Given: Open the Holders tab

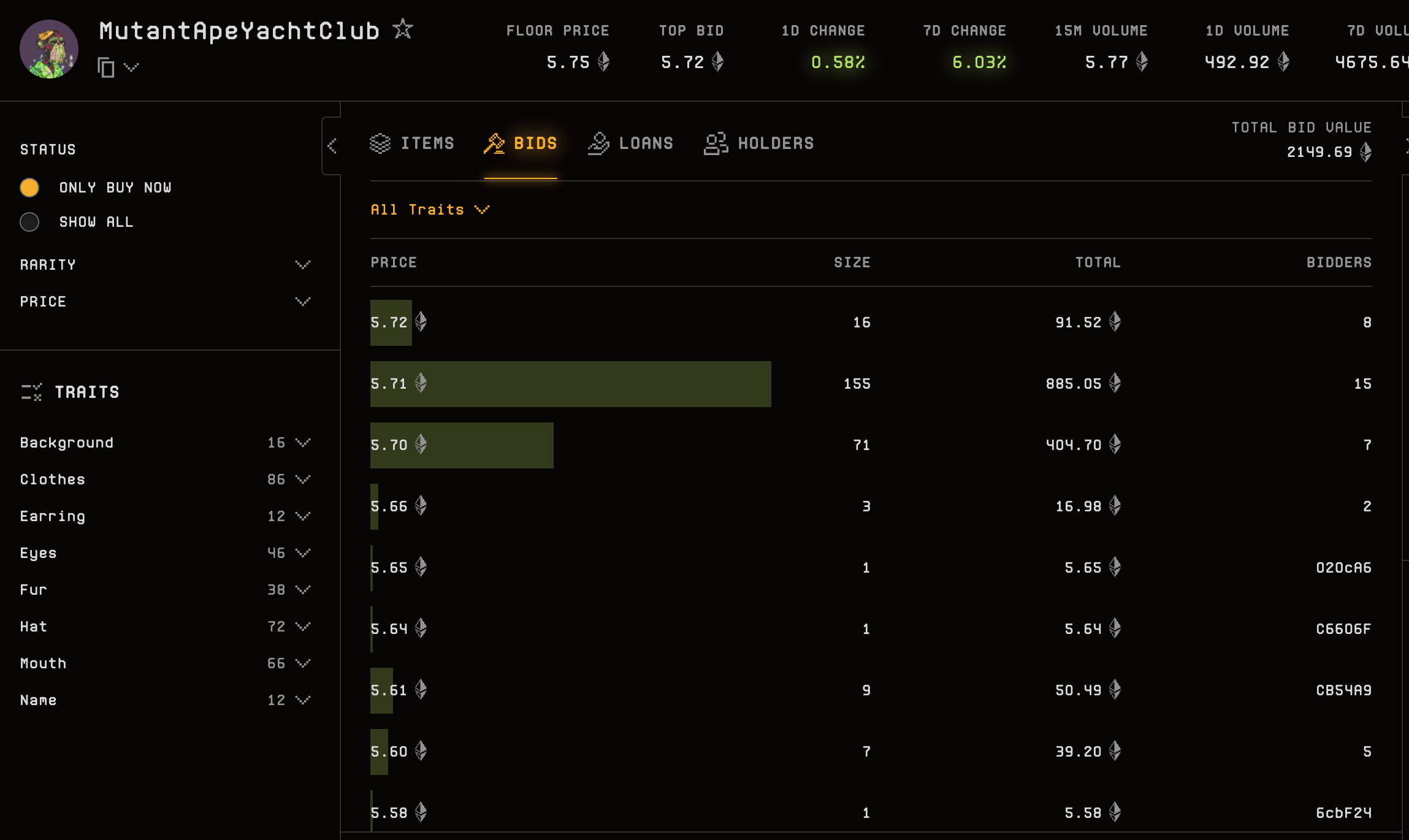Looking at the screenshot, I should (x=776, y=142).
